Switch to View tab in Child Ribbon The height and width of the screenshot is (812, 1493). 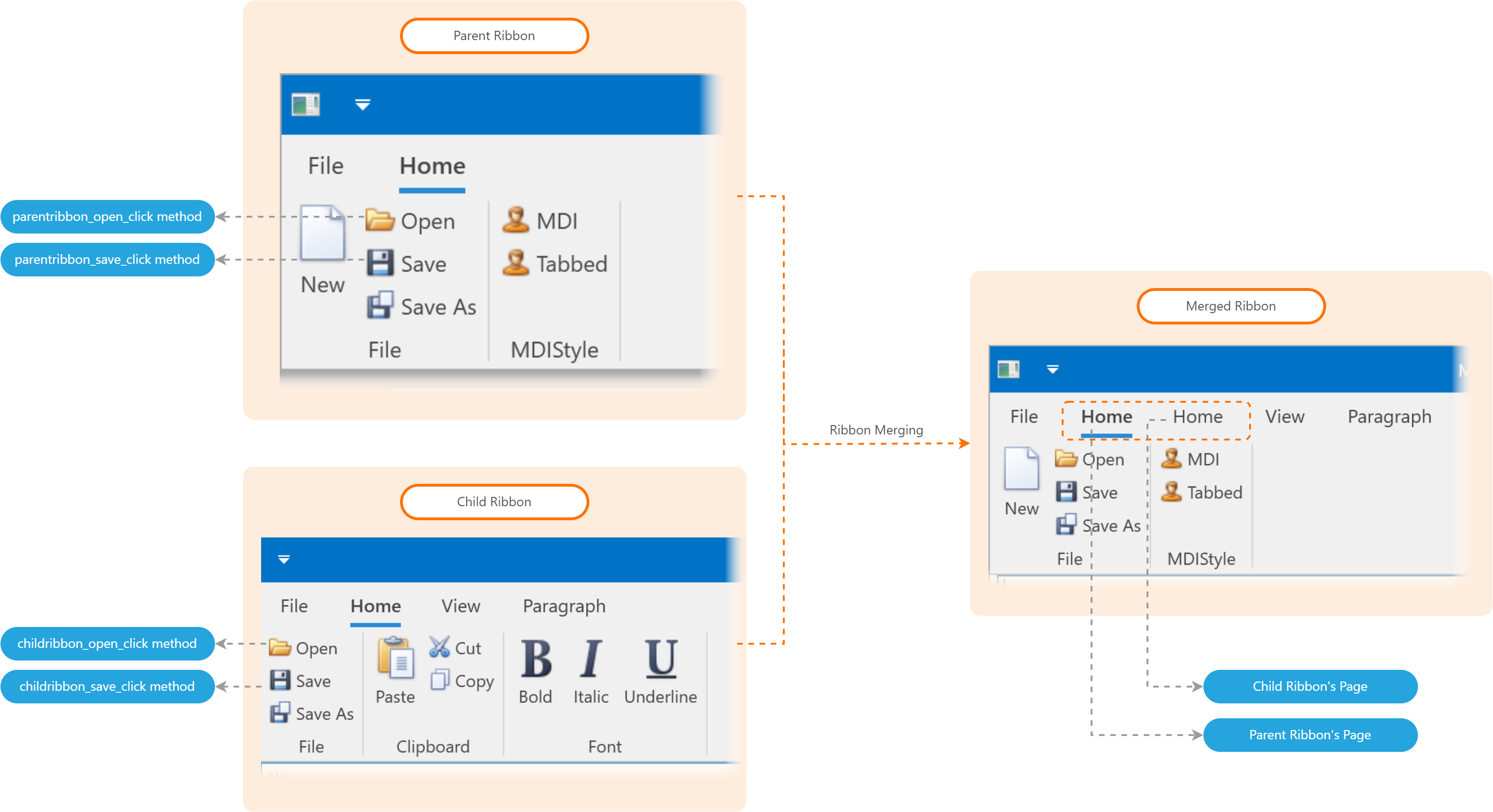pyautogui.click(x=461, y=606)
